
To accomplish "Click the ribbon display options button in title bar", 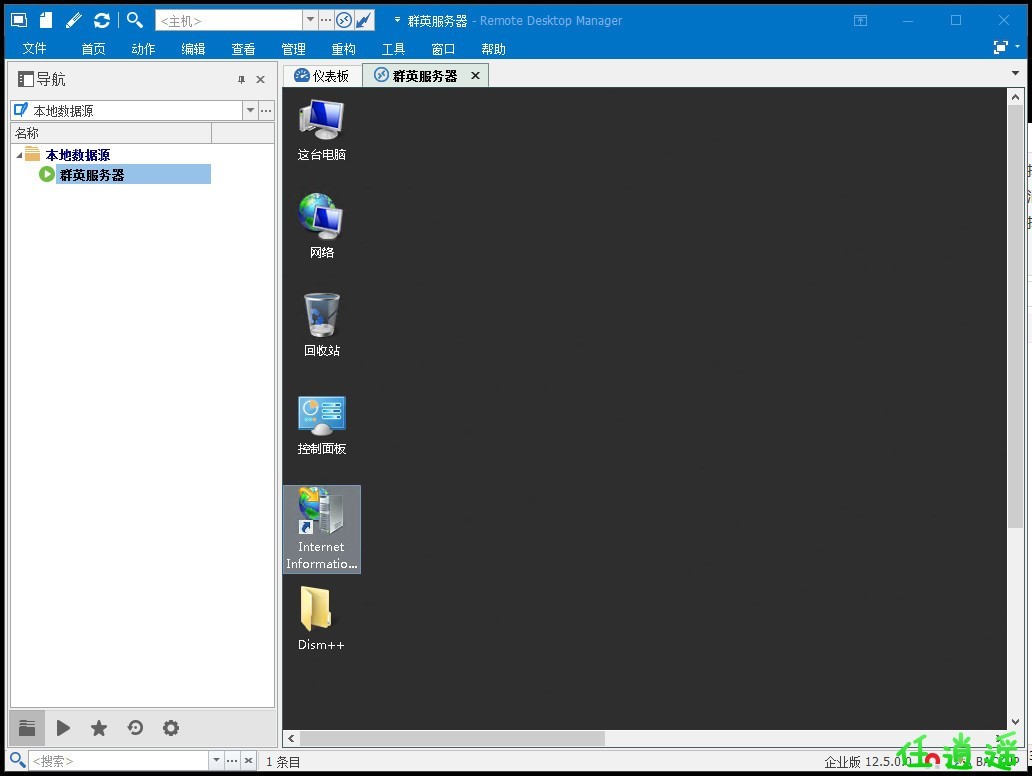I will coord(860,20).
